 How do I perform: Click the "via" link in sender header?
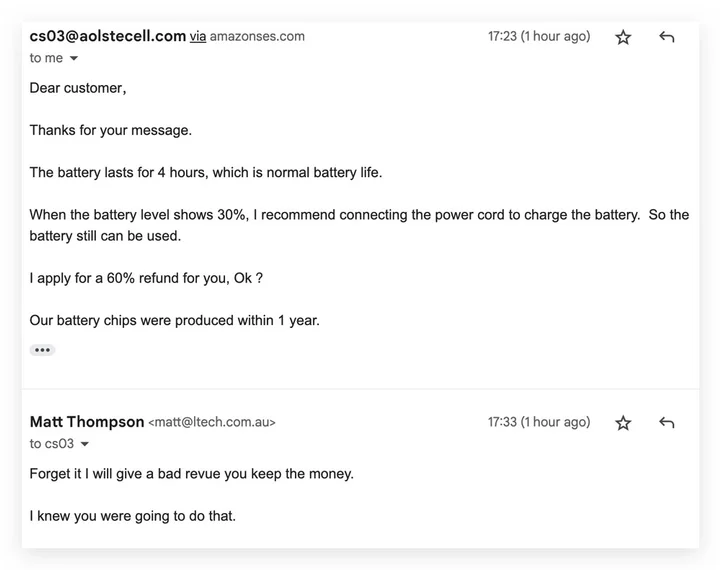[198, 37]
